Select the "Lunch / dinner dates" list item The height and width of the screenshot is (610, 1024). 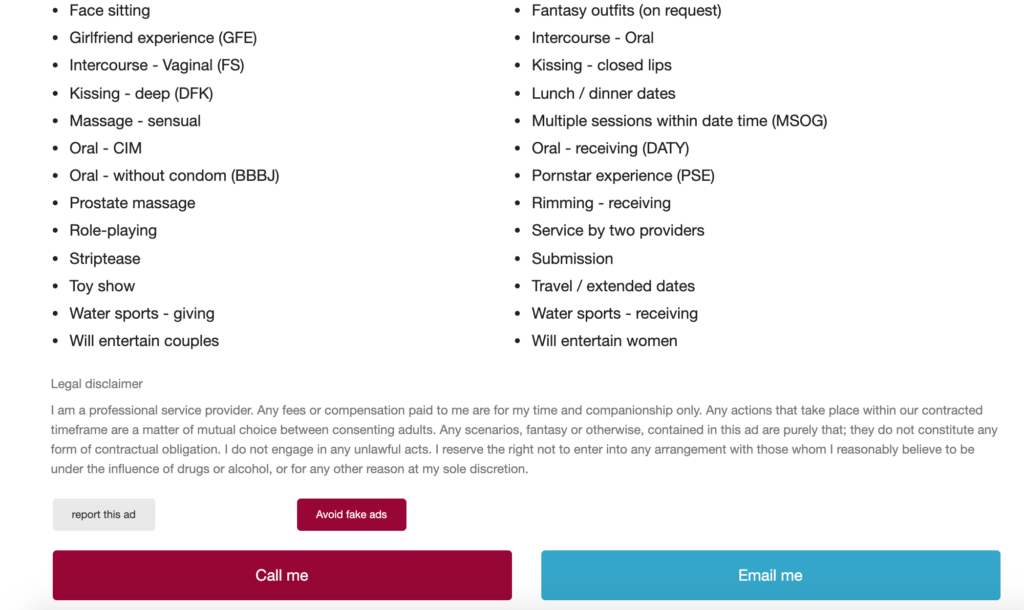(x=603, y=93)
